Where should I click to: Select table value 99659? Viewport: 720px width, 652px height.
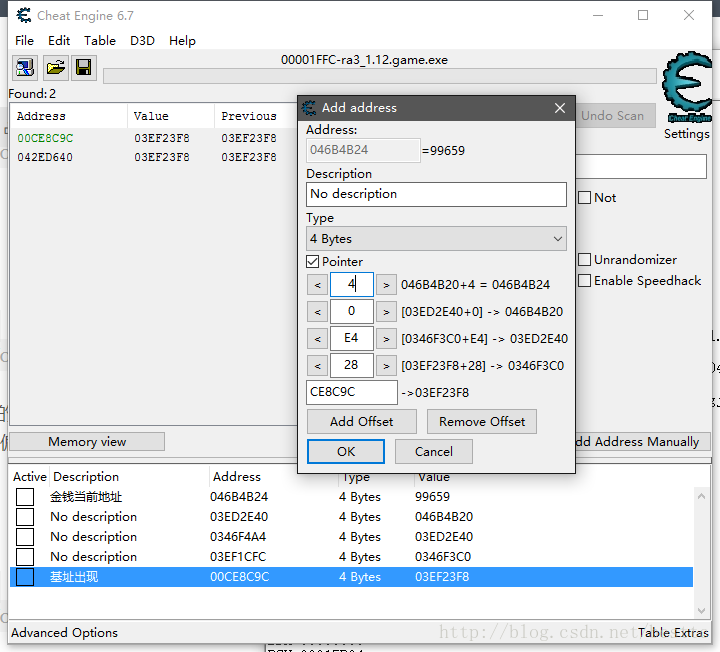pyautogui.click(x=432, y=497)
